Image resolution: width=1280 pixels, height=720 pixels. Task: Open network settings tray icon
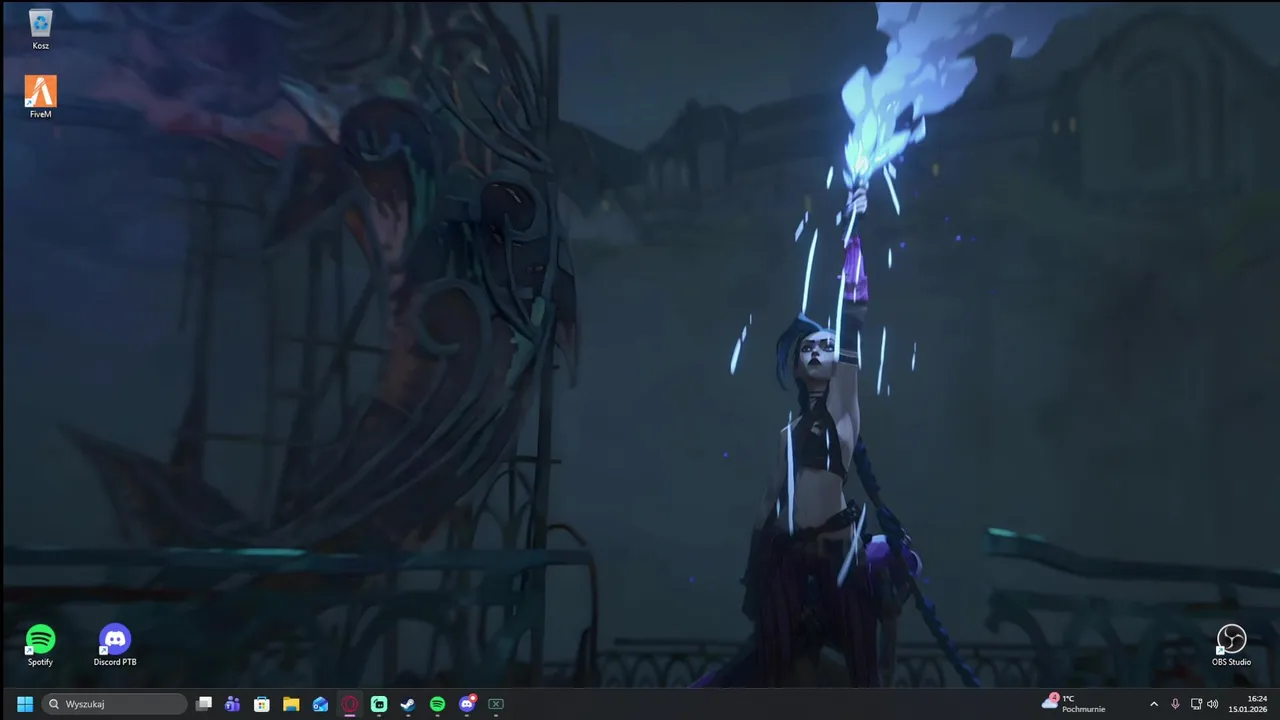tap(1196, 704)
